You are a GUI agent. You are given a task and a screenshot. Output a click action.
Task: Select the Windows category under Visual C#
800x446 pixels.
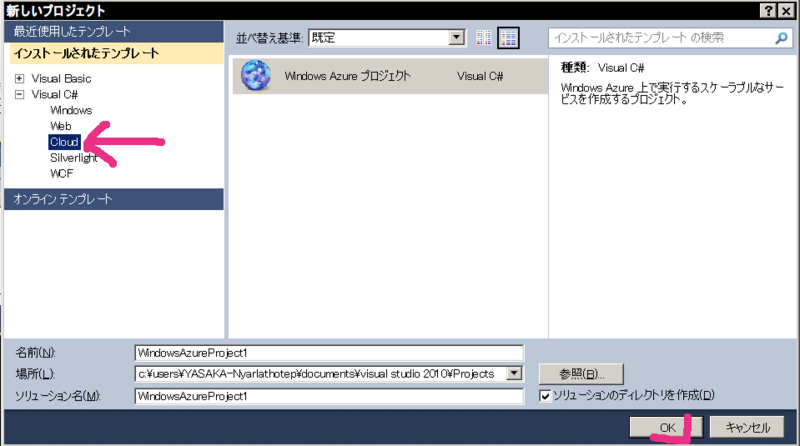71,110
